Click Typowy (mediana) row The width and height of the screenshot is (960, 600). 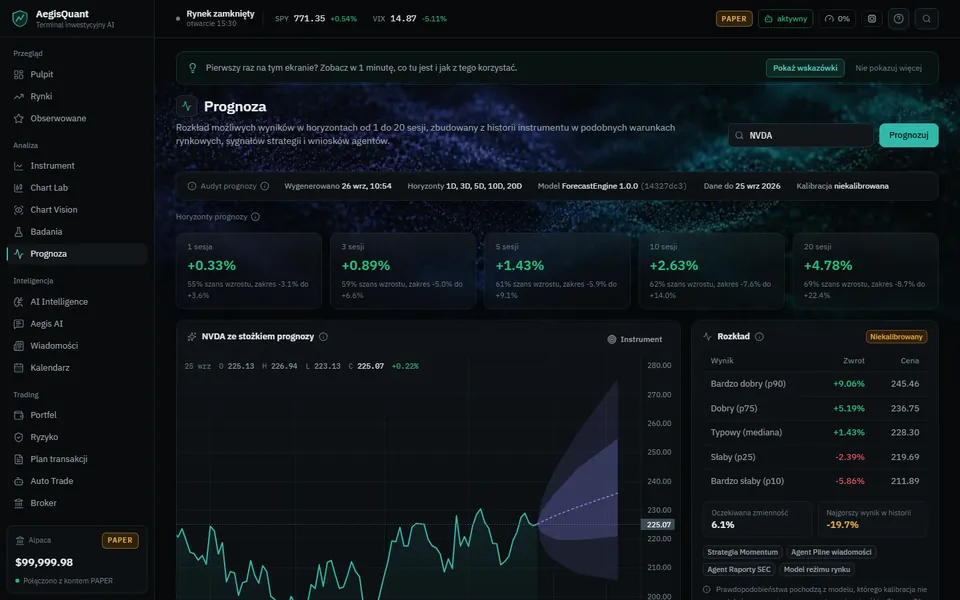(x=815, y=432)
